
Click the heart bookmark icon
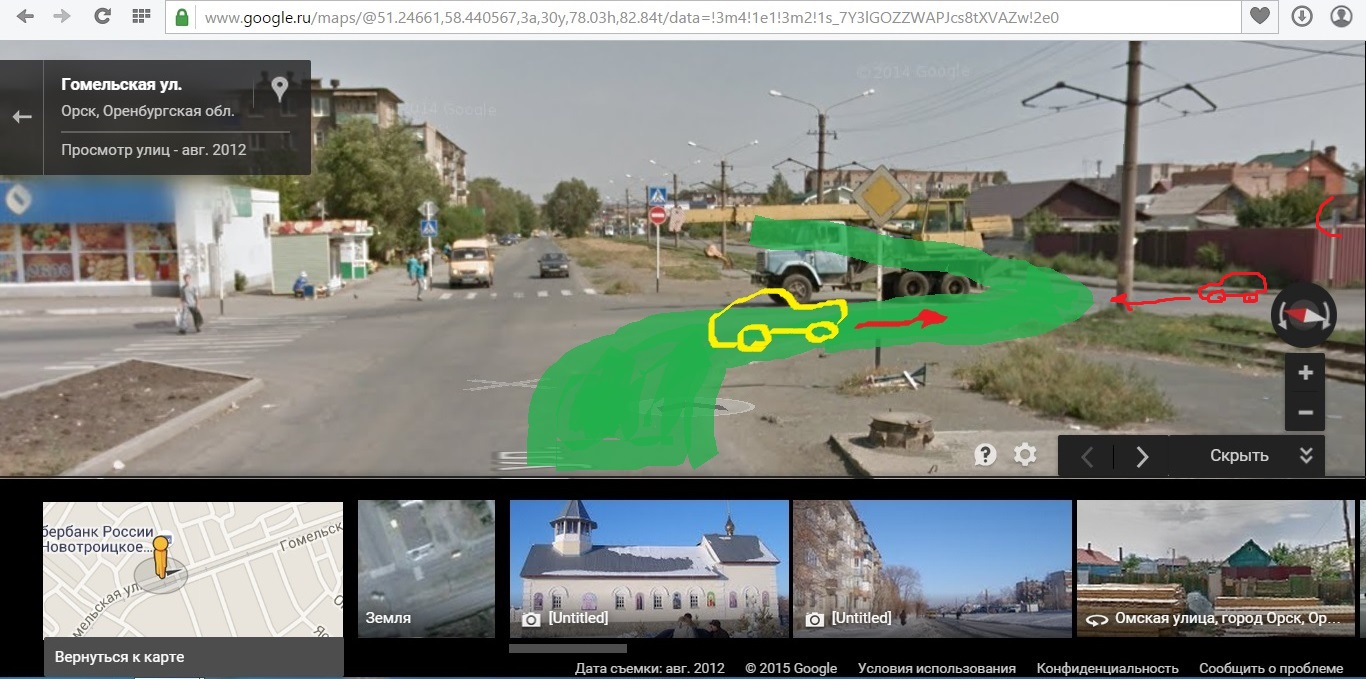1260,17
